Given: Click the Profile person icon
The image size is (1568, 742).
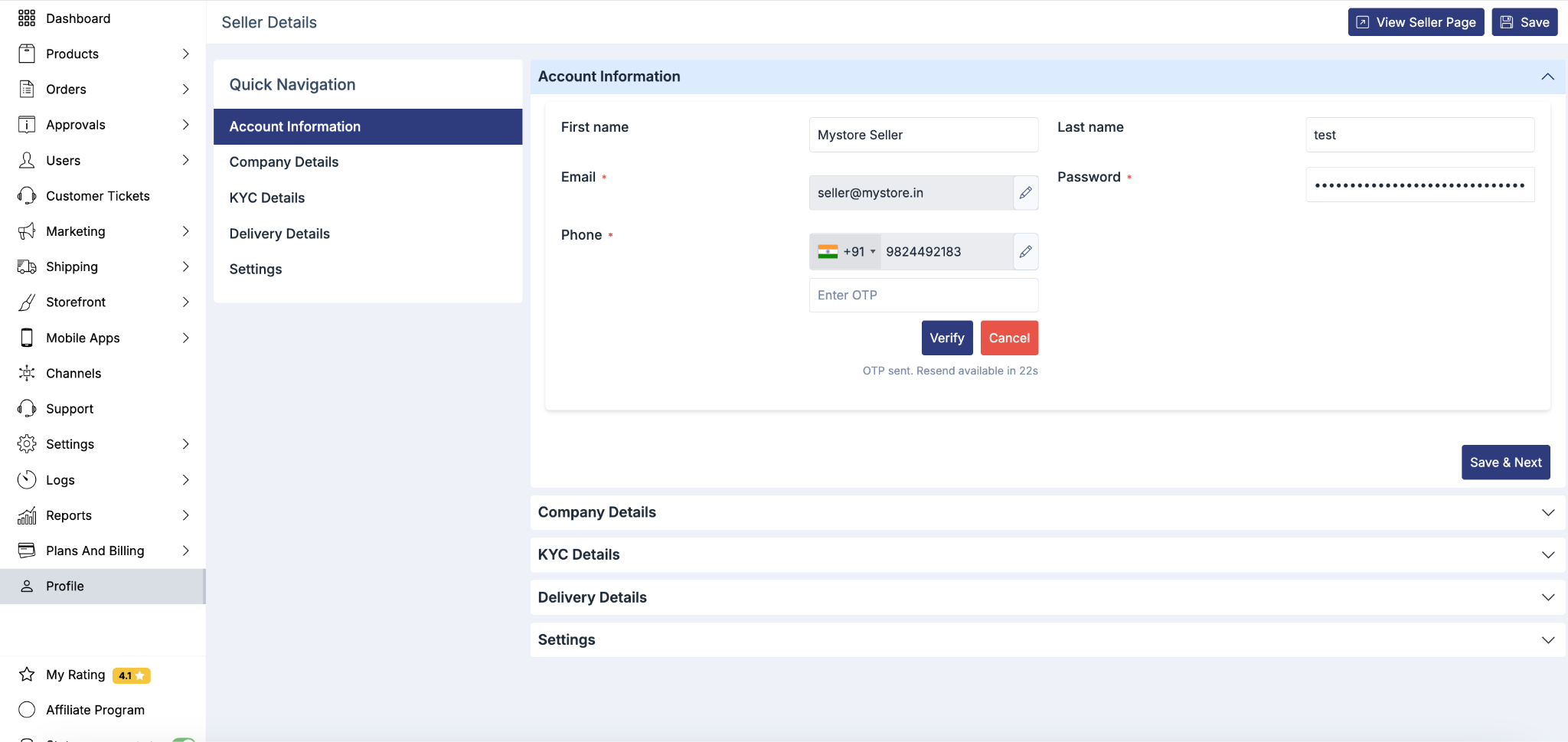Looking at the screenshot, I should [x=27, y=587].
